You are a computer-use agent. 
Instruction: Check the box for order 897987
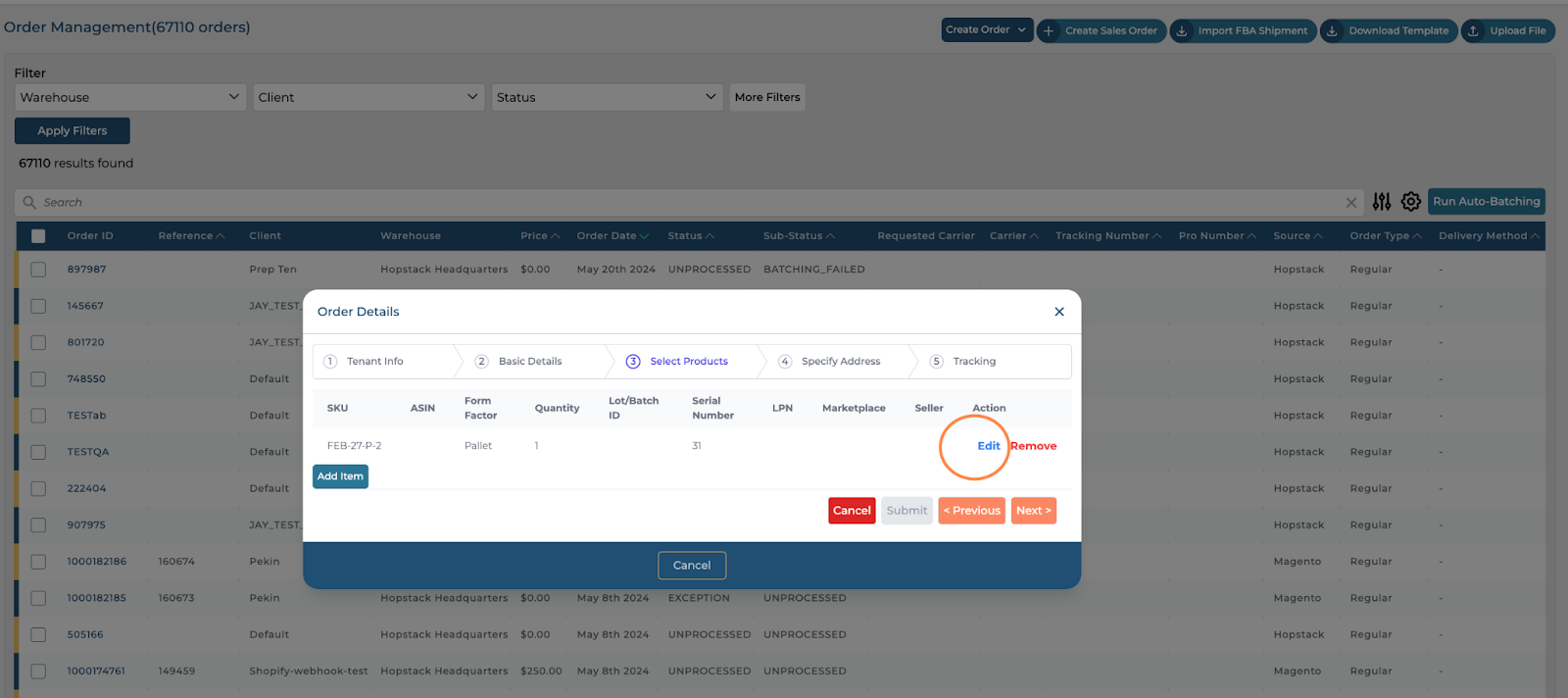38,270
